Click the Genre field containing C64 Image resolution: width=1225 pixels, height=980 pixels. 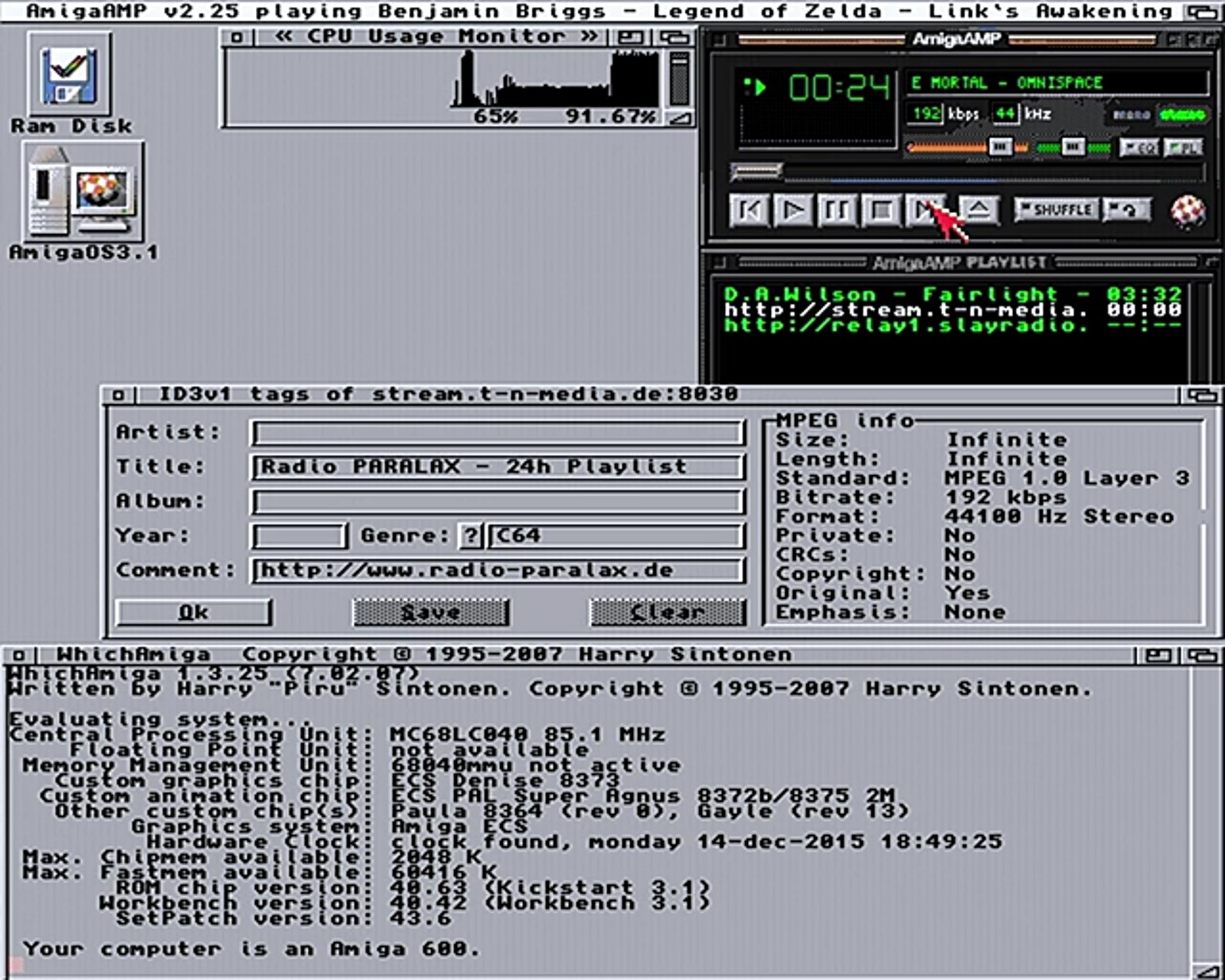[617, 536]
